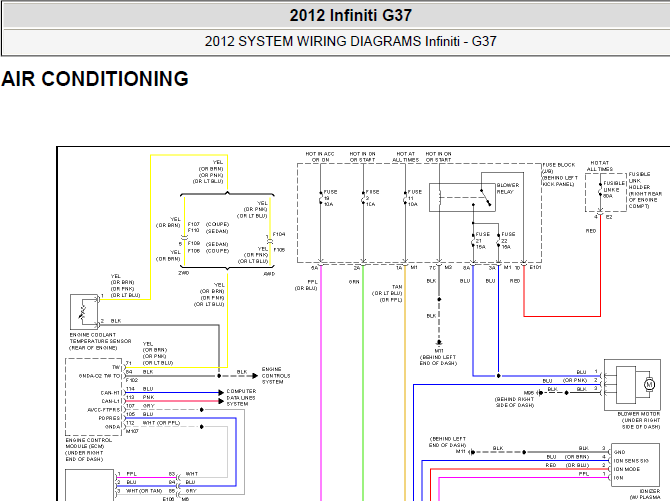Click the engine coolant temperature sensor symbol
The height and width of the screenshot is (501, 670).
pyautogui.click(x=84, y=312)
